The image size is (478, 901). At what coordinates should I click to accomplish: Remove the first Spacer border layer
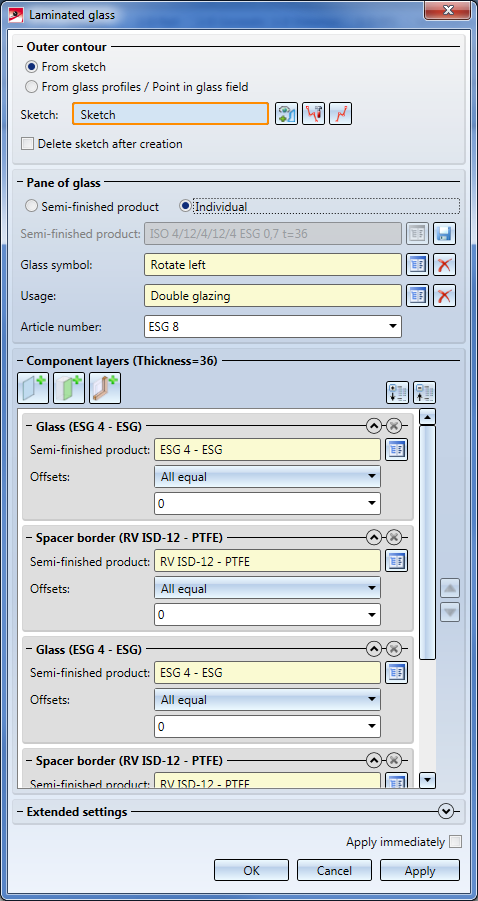tap(393, 537)
